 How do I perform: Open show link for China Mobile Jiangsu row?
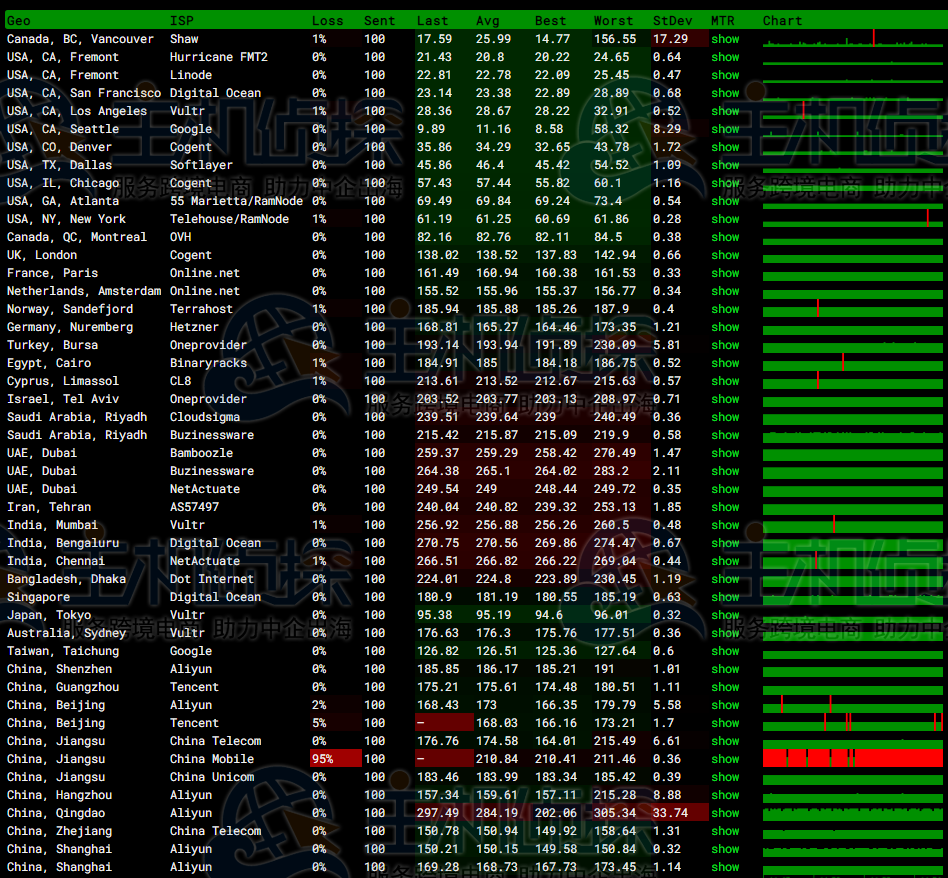coord(725,759)
